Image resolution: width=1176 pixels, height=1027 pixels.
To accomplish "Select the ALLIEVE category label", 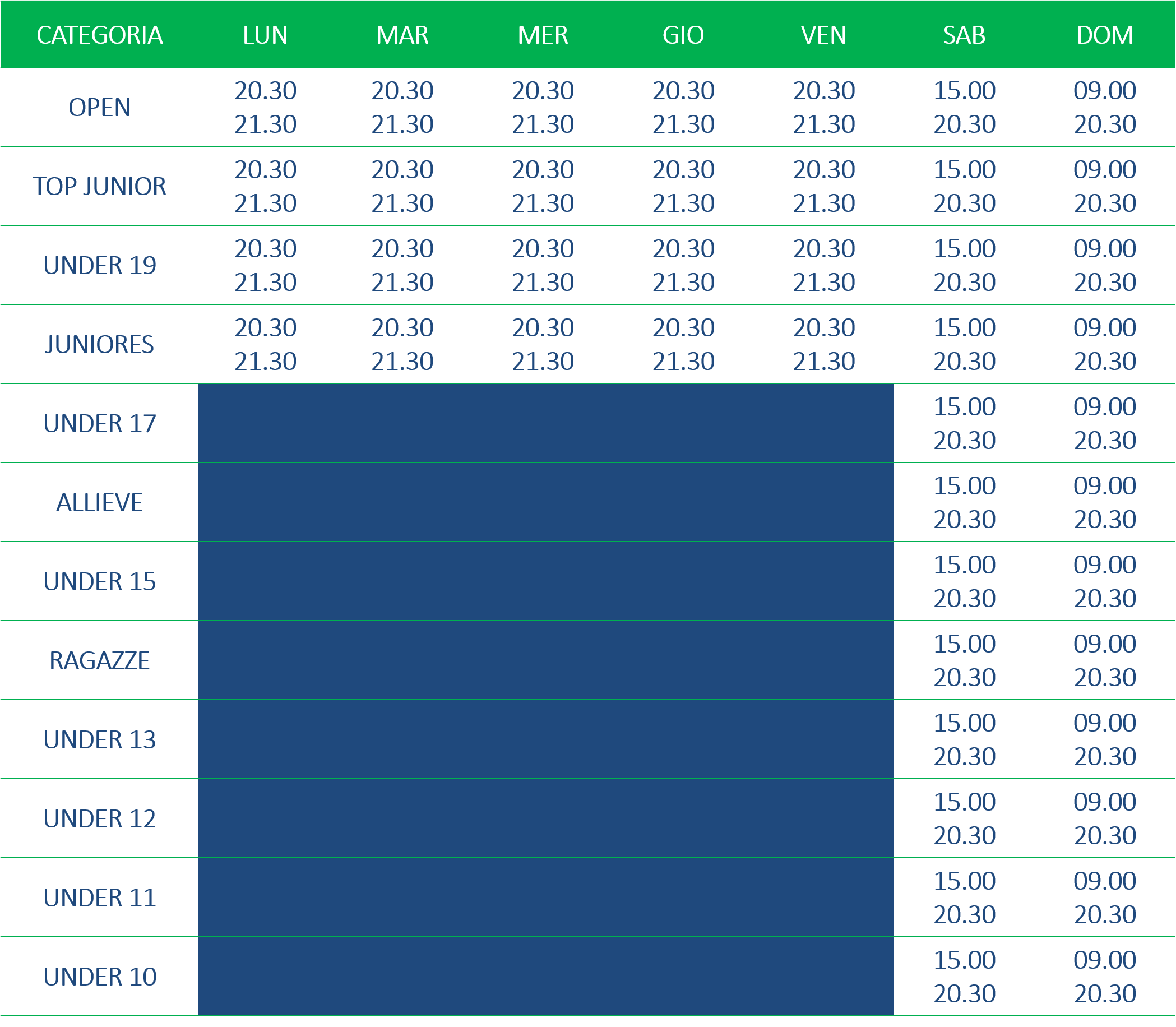I will pyautogui.click(x=100, y=503).
